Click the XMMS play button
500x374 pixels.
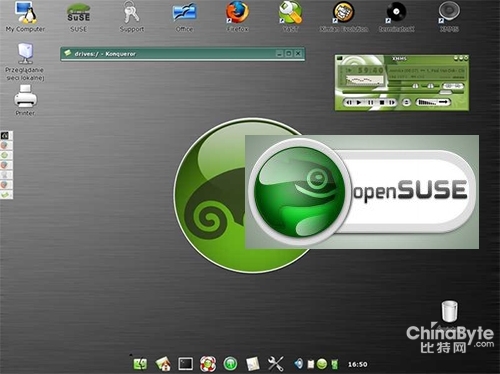pyautogui.click(x=359, y=103)
